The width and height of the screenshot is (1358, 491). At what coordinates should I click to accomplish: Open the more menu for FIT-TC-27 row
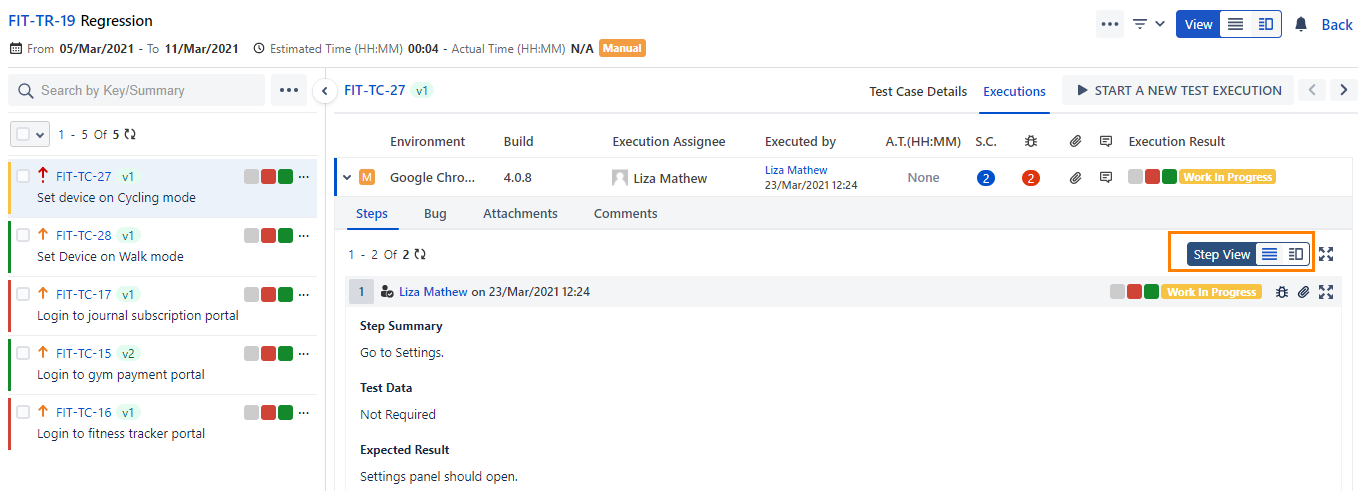tap(304, 177)
